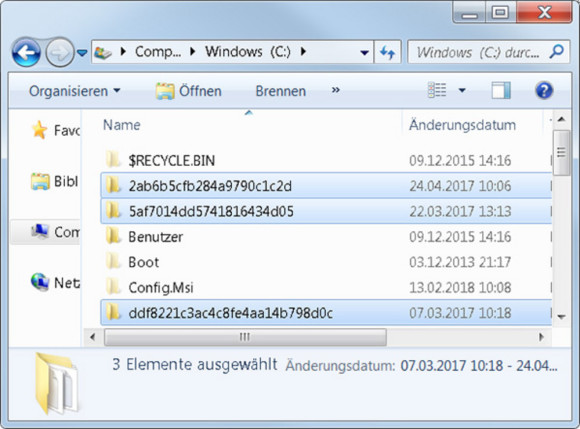The height and width of the screenshot is (429, 580).
Task: Click the Windows (C:) search field
Action: point(478,52)
